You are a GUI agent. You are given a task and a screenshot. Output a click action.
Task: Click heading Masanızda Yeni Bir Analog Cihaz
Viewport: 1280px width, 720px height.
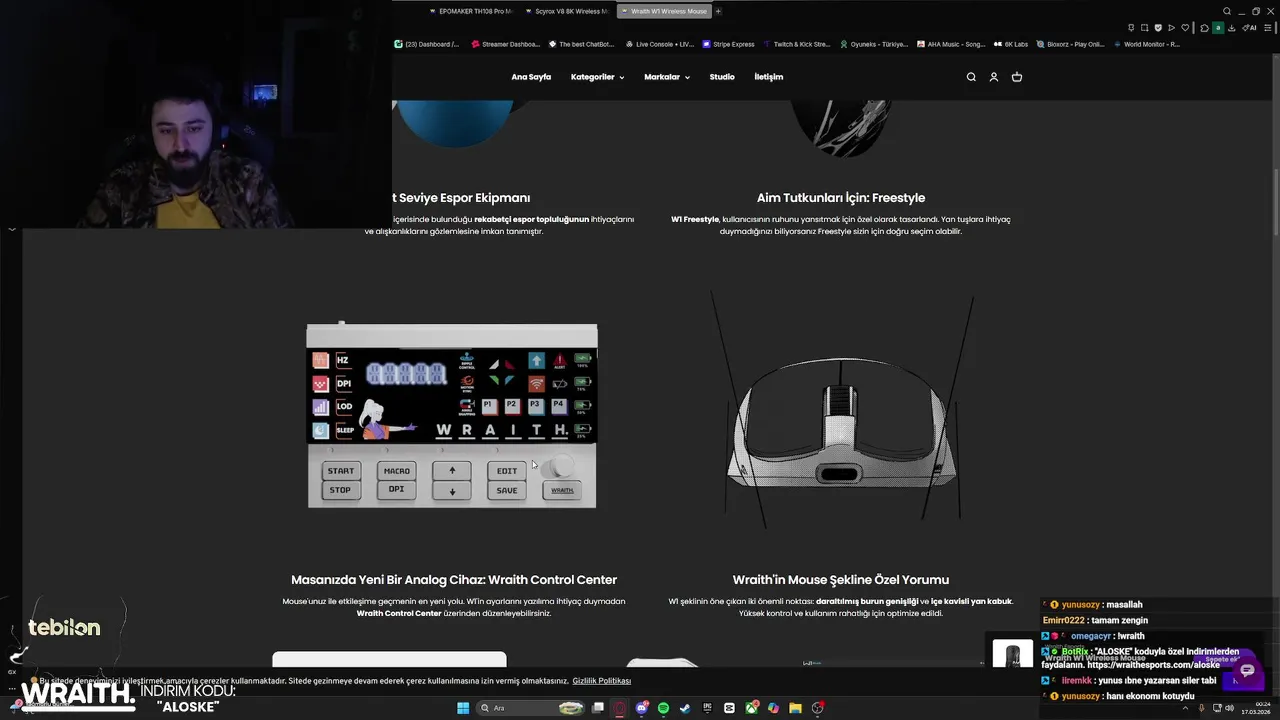tap(454, 580)
